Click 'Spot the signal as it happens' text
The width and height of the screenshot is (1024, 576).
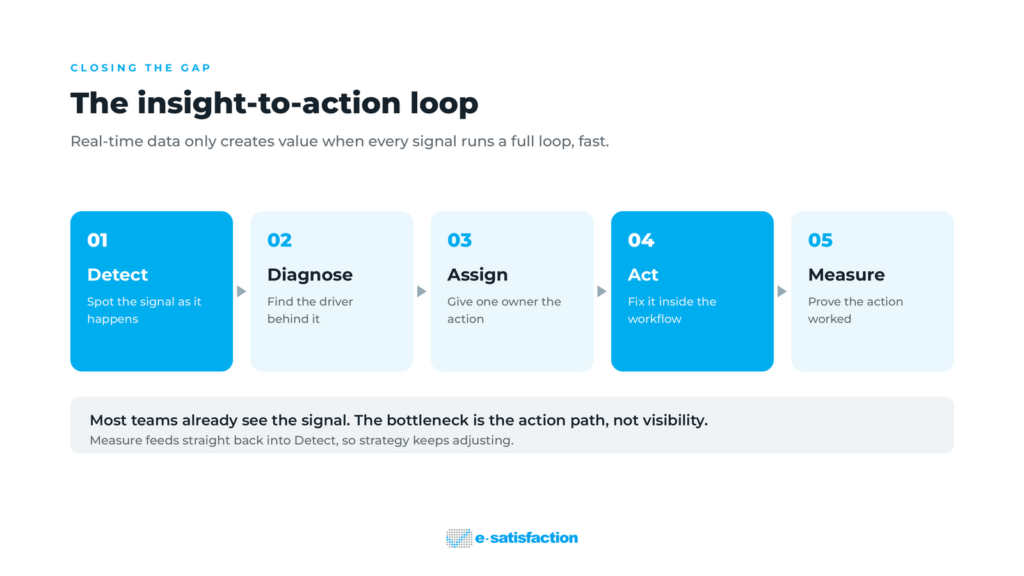pos(144,310)
